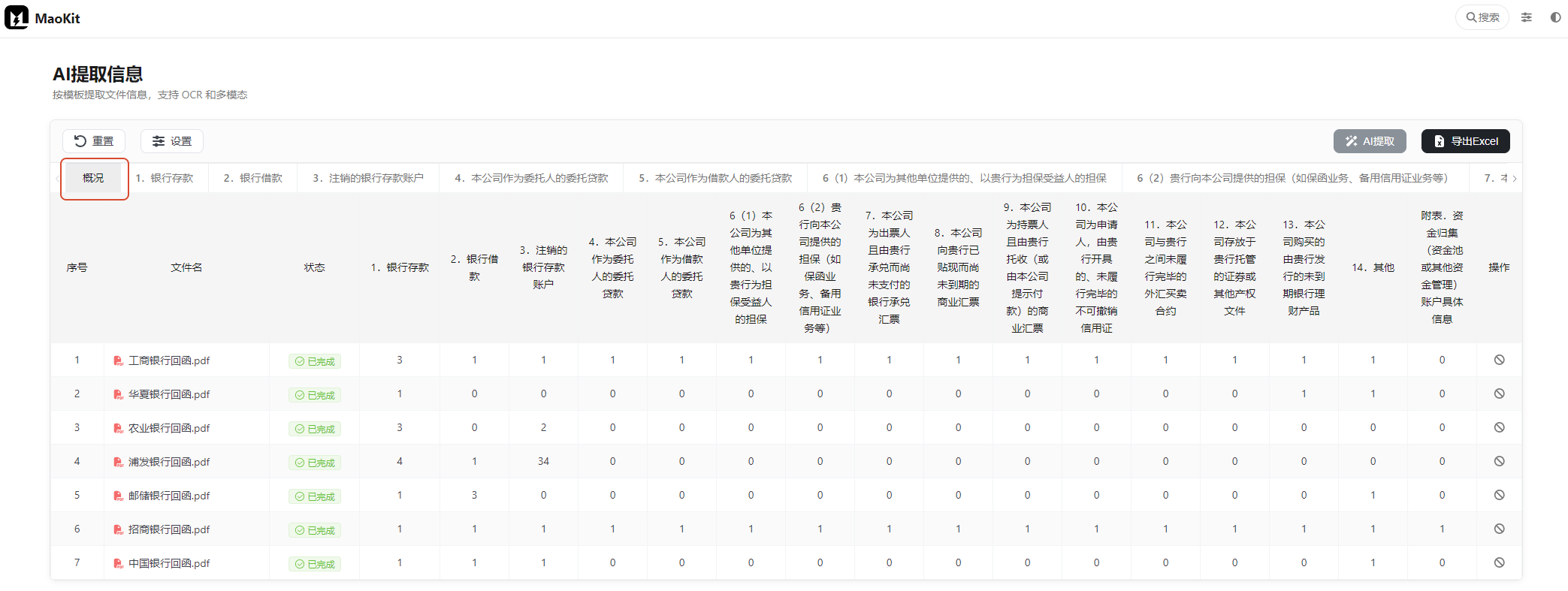Image resolution: width=1568 pixels, height=591 pixels.
Task: Open 4. 本公司作为委托人的委托贷款 tab
Action: 531,178
